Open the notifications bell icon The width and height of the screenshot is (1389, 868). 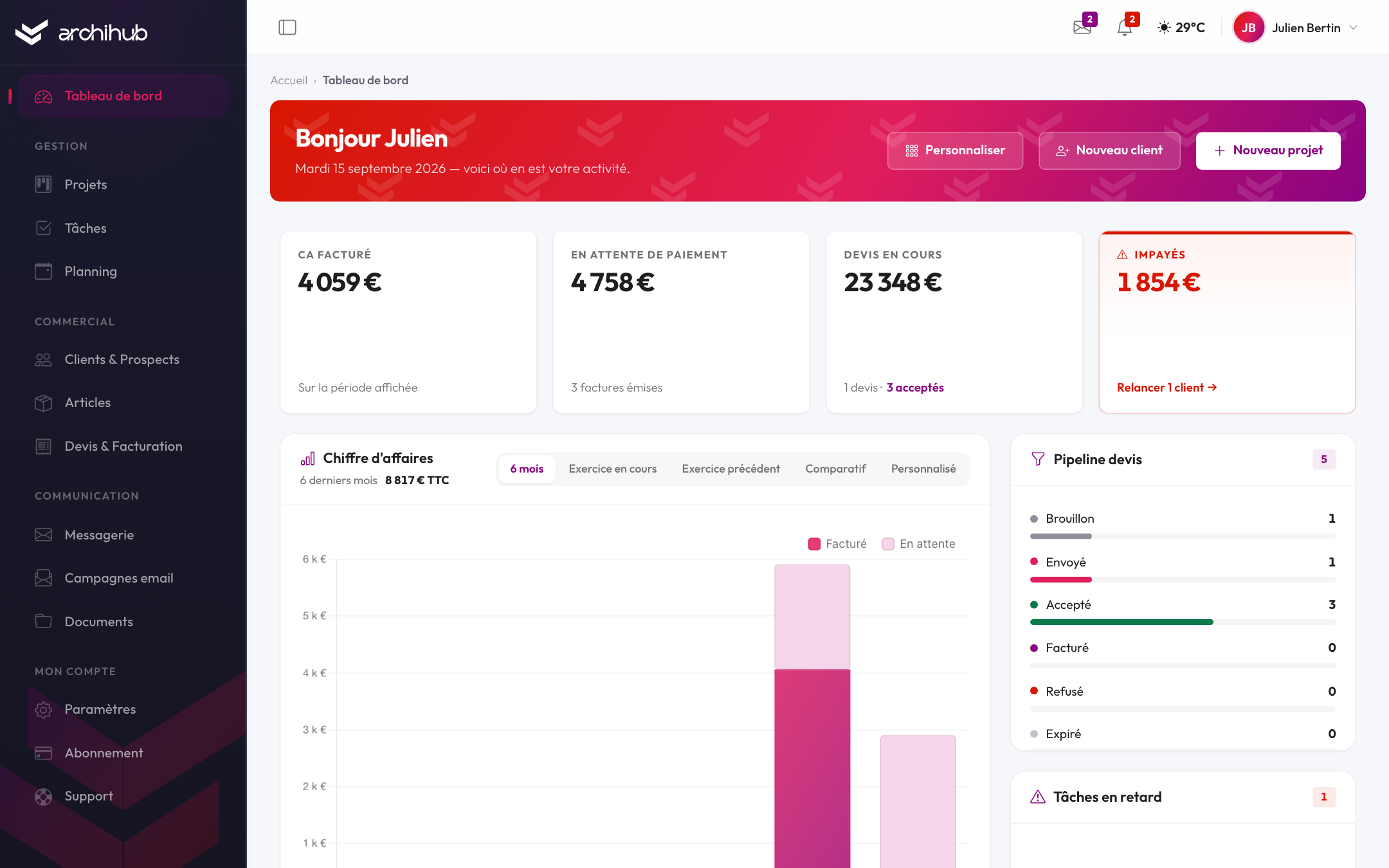pos(1125,28)
